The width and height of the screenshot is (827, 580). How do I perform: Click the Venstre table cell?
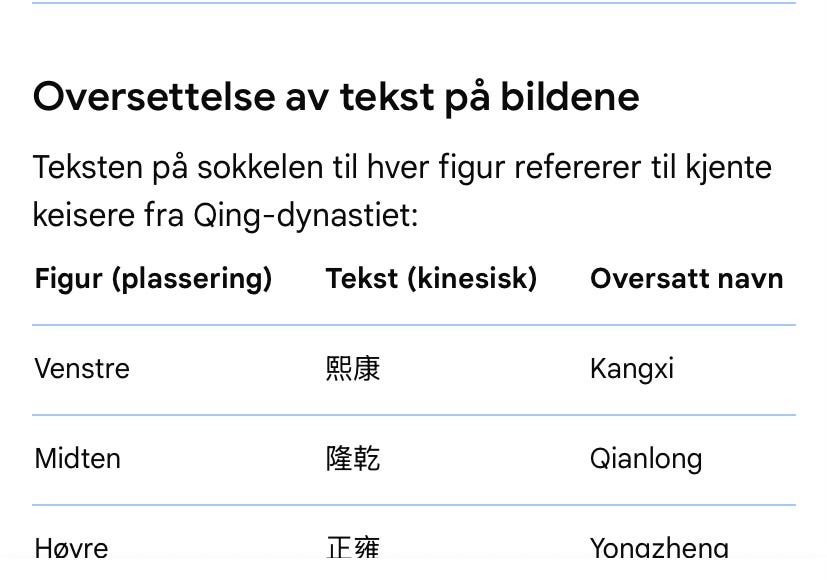pyautogui.click(x=82, y=368)
